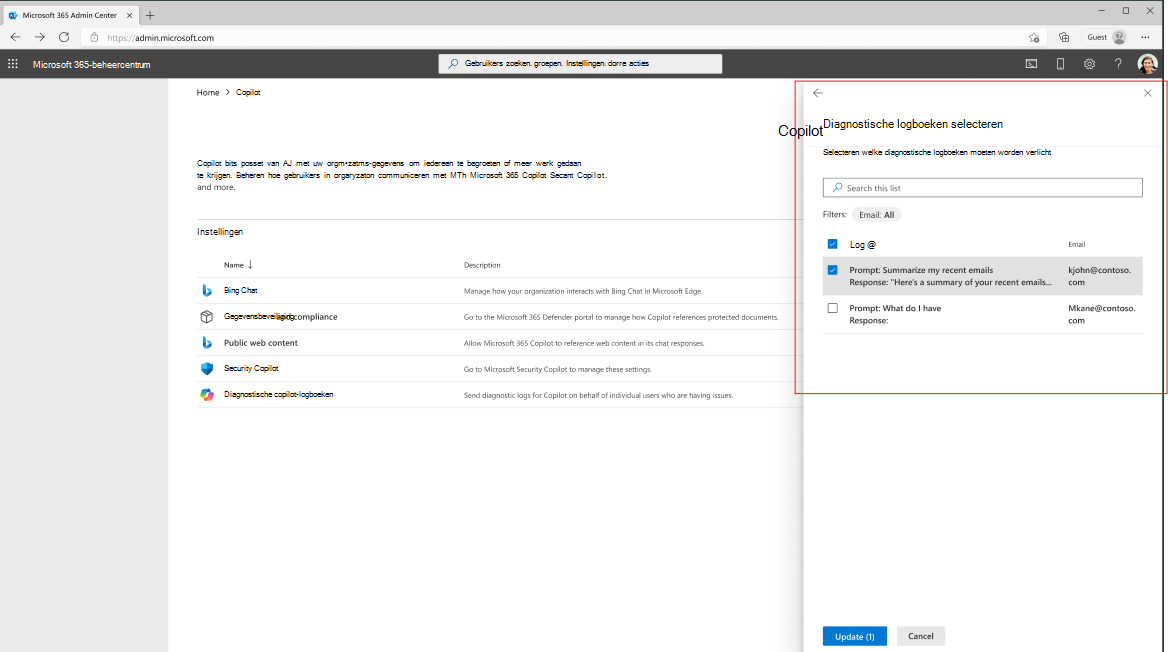Click Copilot breadcrumb

[x=248, y=92]
